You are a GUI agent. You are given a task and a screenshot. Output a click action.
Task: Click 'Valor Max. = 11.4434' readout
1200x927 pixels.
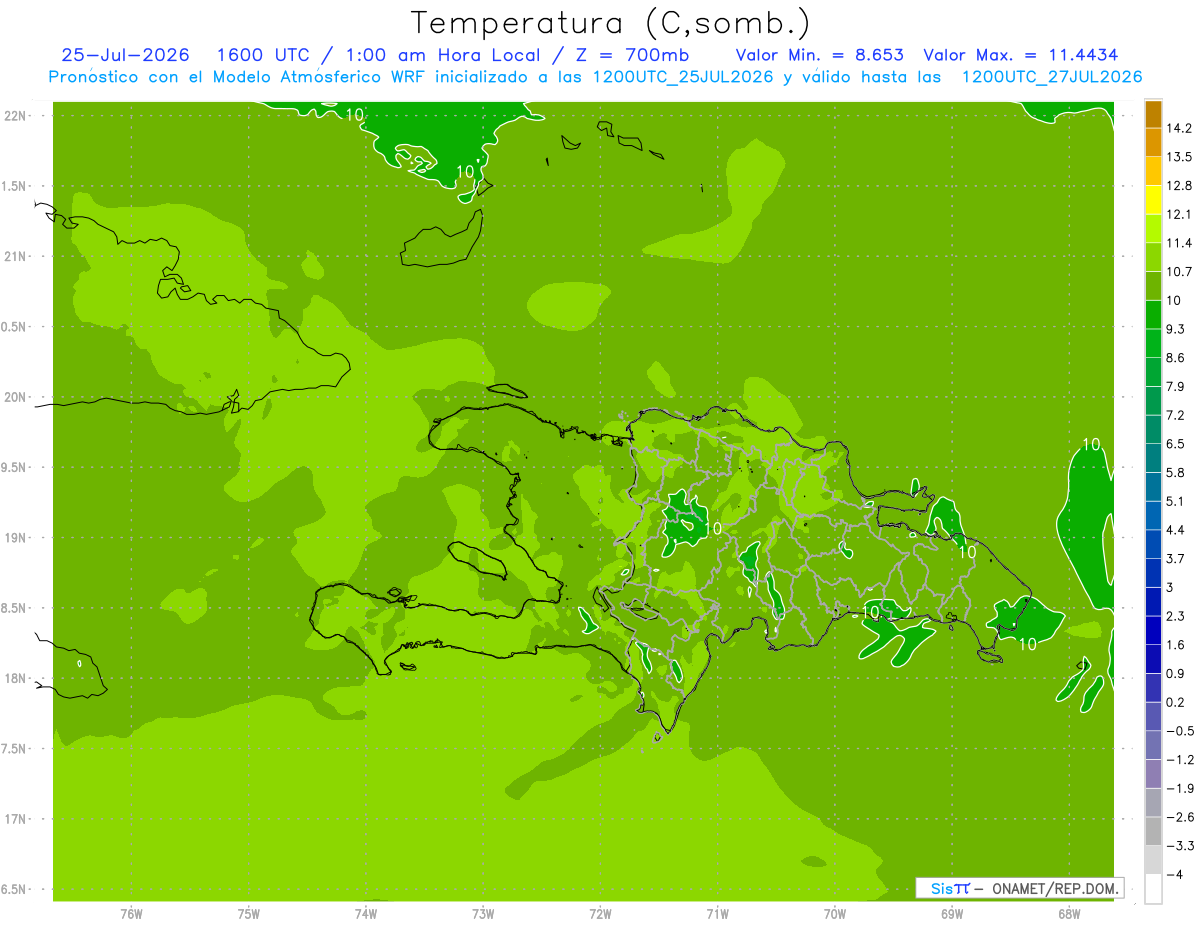point(1021,55)
